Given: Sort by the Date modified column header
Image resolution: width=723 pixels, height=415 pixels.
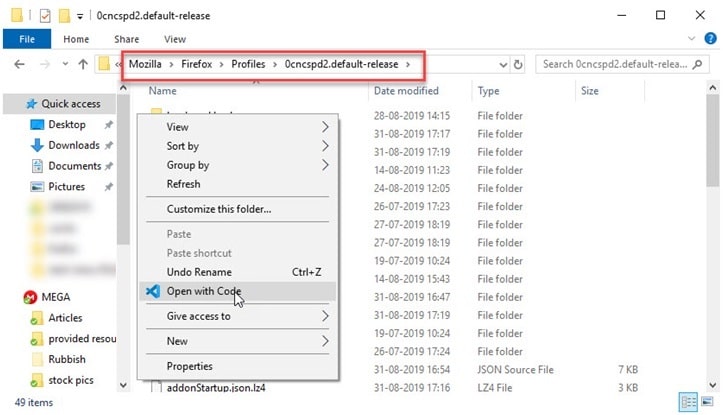Looking at the screenshot, I should (406, 91).
